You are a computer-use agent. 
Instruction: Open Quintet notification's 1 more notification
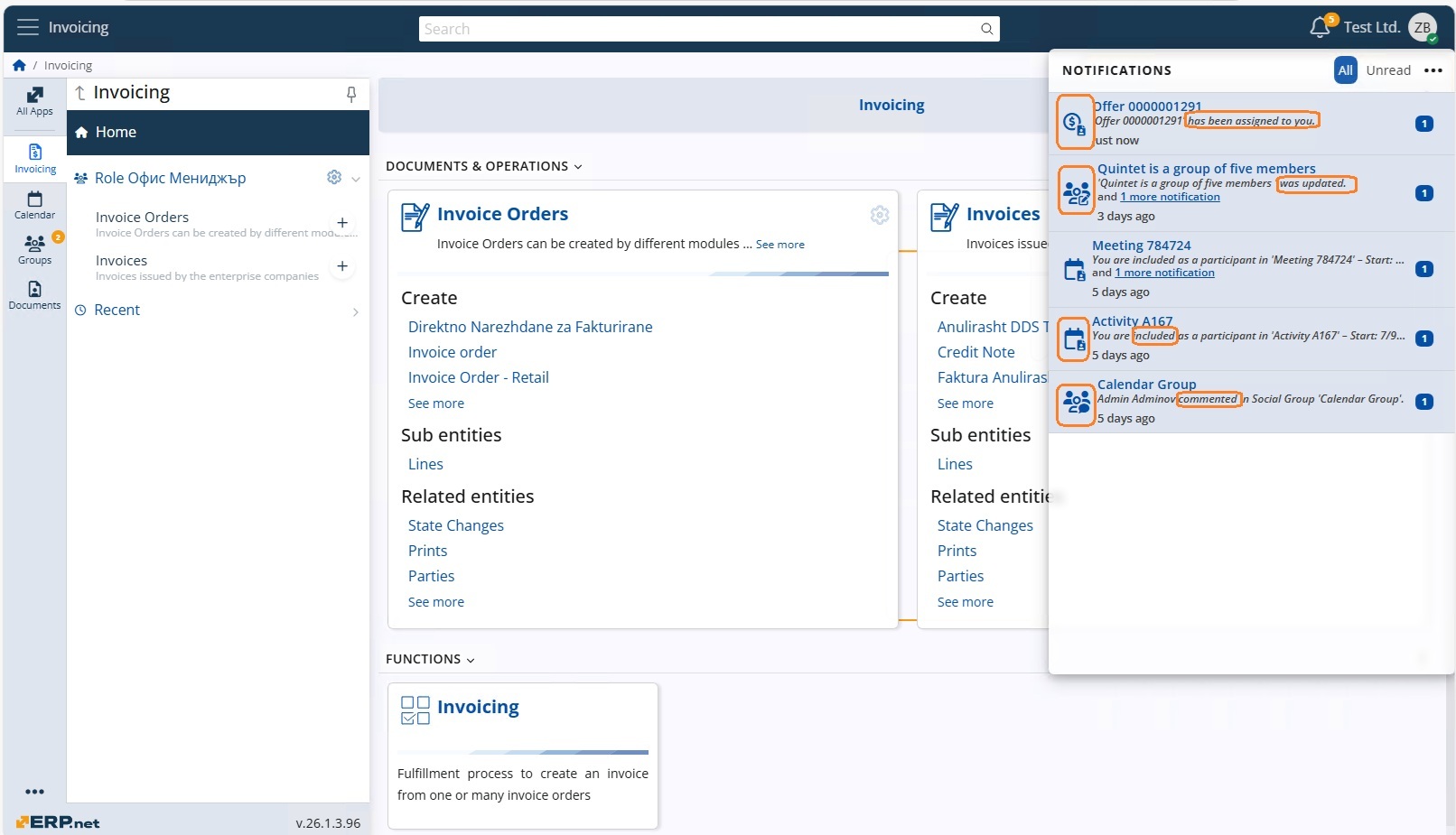pos(1170,197)
